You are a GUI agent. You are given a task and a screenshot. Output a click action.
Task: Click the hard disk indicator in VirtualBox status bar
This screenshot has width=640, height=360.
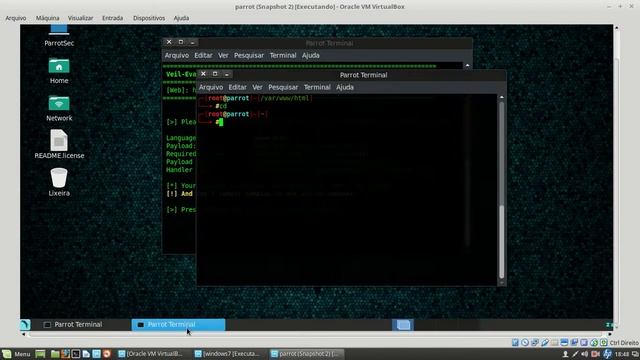click(x=515, y=342)
